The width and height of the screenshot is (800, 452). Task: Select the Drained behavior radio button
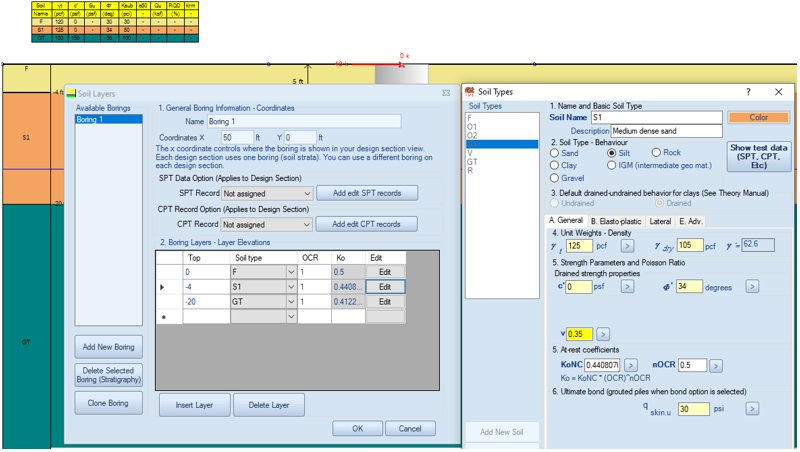pyautogui.click(x=659, y=203)
